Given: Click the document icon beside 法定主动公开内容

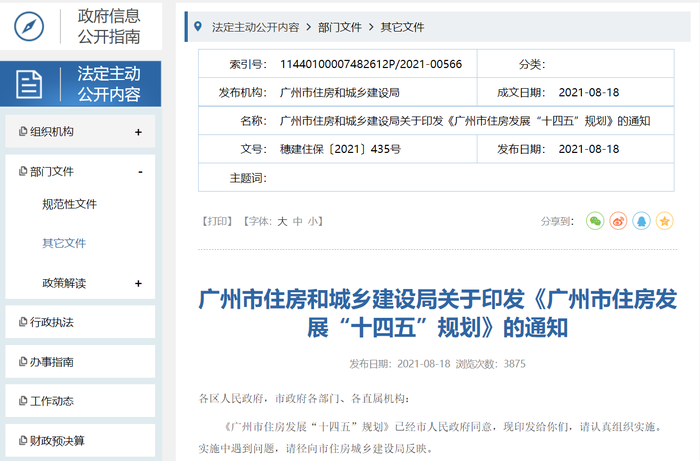Looking at the screenshot, I should (x=29, y=84).
